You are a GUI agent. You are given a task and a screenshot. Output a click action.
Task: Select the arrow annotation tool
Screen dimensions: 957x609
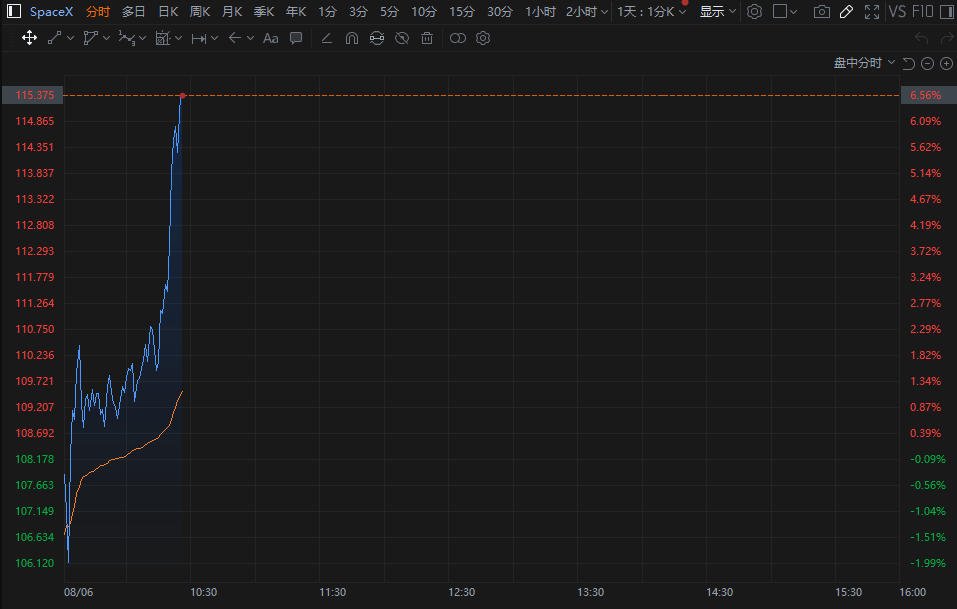click(234, 38)
